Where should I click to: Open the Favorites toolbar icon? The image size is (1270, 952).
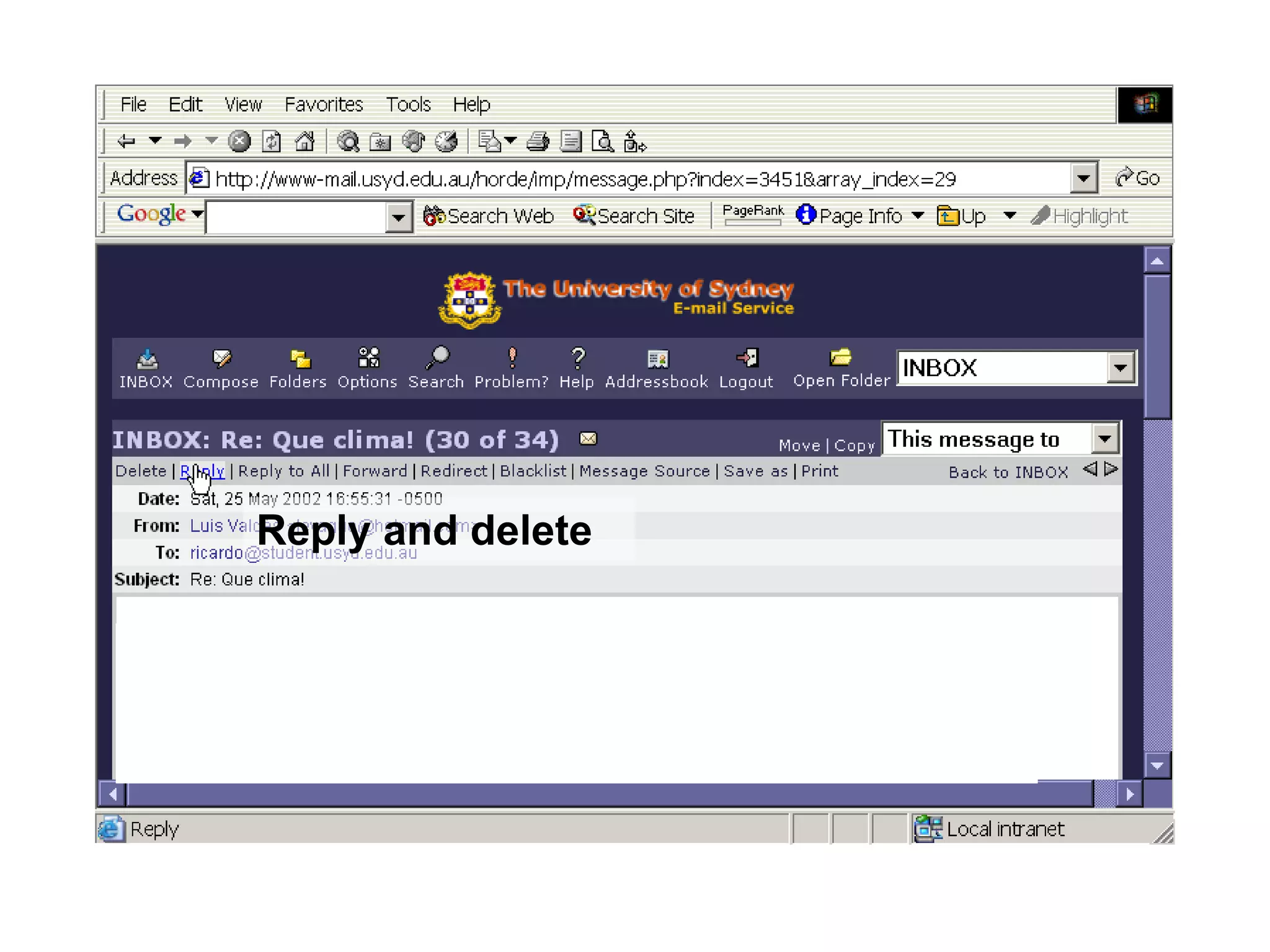(380, 142)
